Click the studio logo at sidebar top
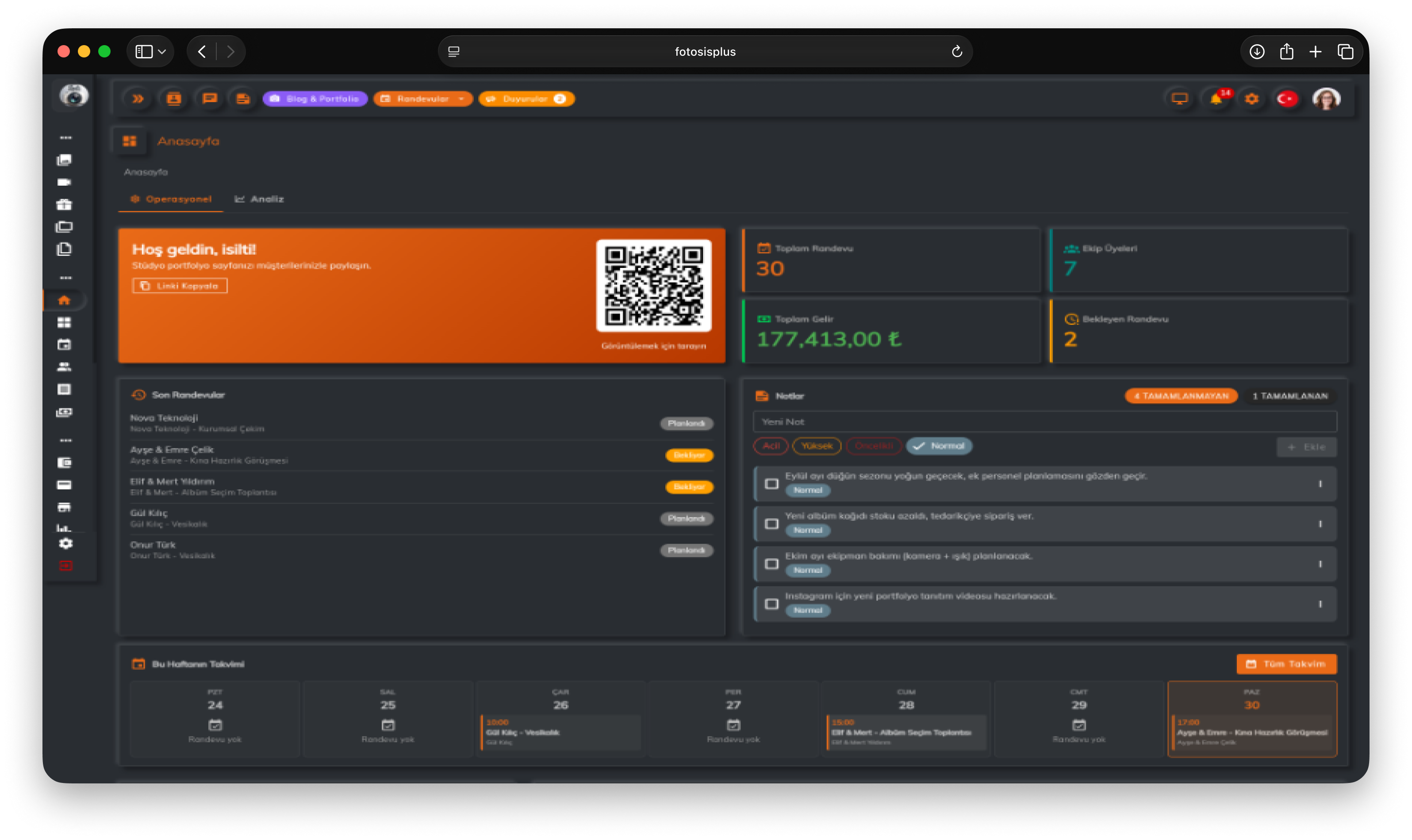Viewport: 1412px width, 840px height. (73, 95)
